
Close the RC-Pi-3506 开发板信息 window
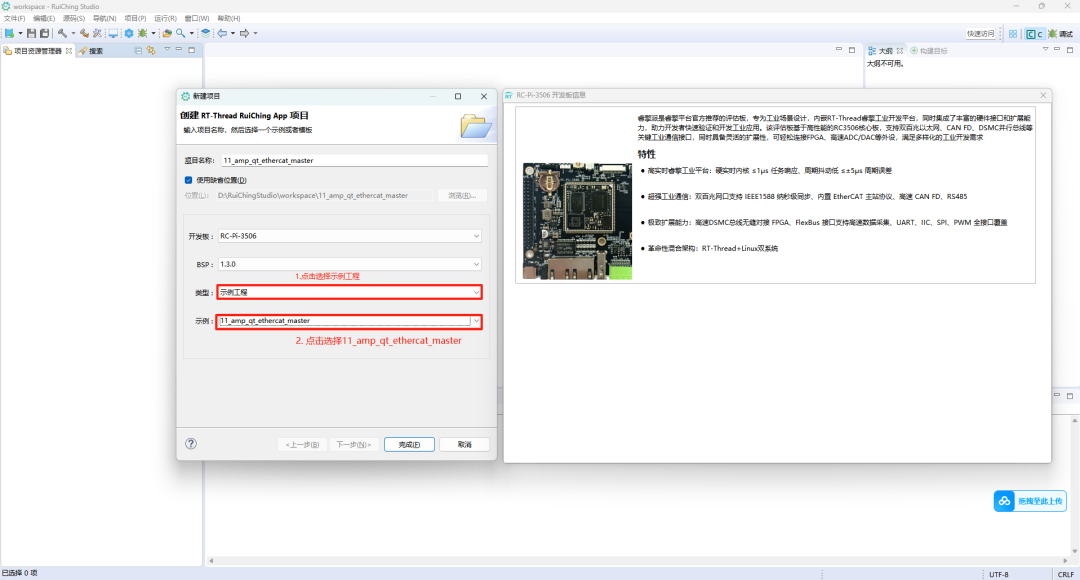1043,95
